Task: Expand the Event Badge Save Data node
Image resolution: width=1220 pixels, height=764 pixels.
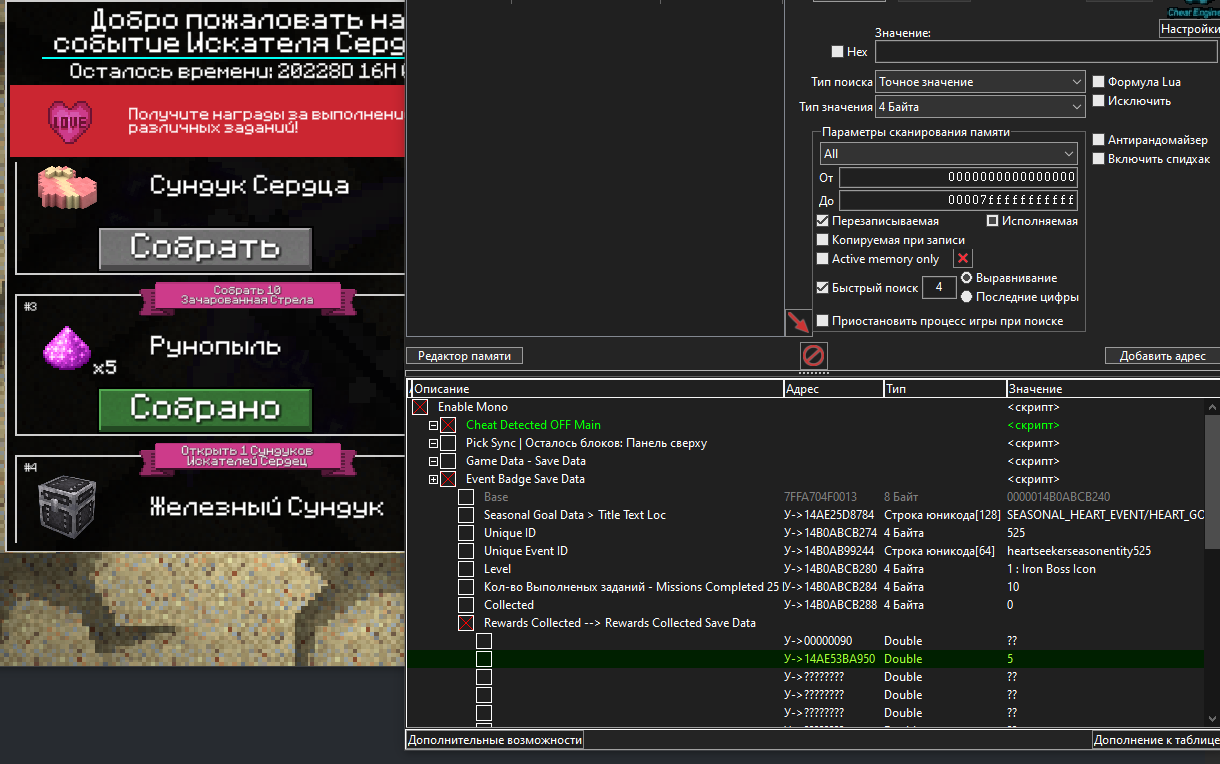Action: coord(434,479)
